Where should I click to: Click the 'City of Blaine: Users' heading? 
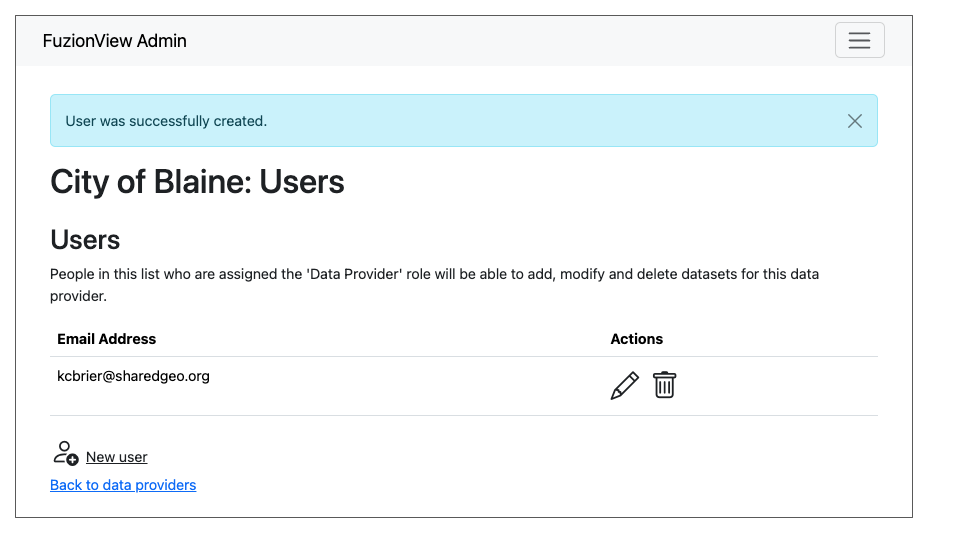pyautogui.click(x=197, y=182)
